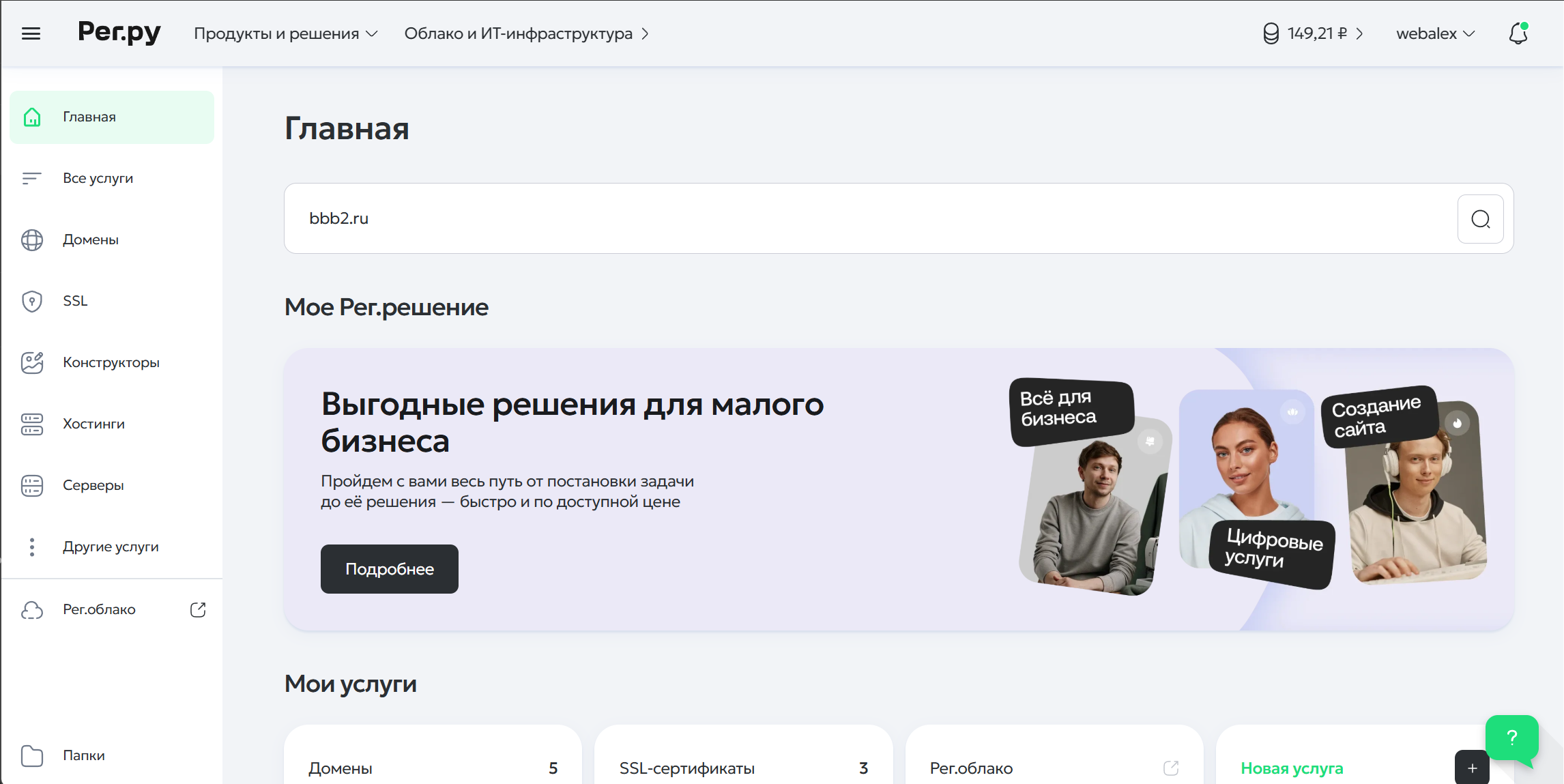Screen dimensions: 1564x784
Task: Click the Рег.ру logo
Action: 119,33
